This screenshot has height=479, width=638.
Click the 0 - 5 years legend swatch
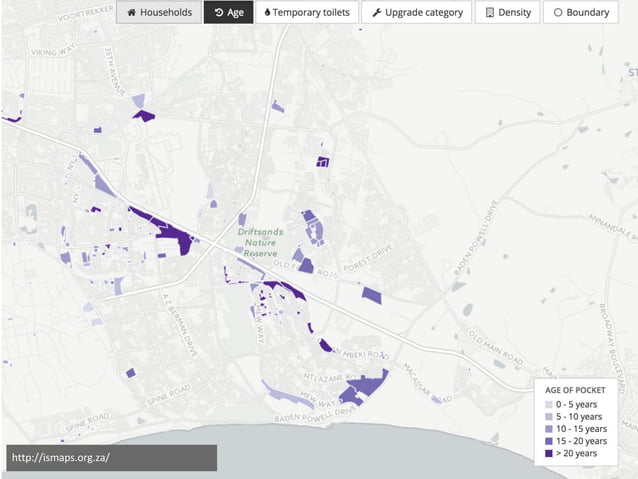tap(547, 405)
